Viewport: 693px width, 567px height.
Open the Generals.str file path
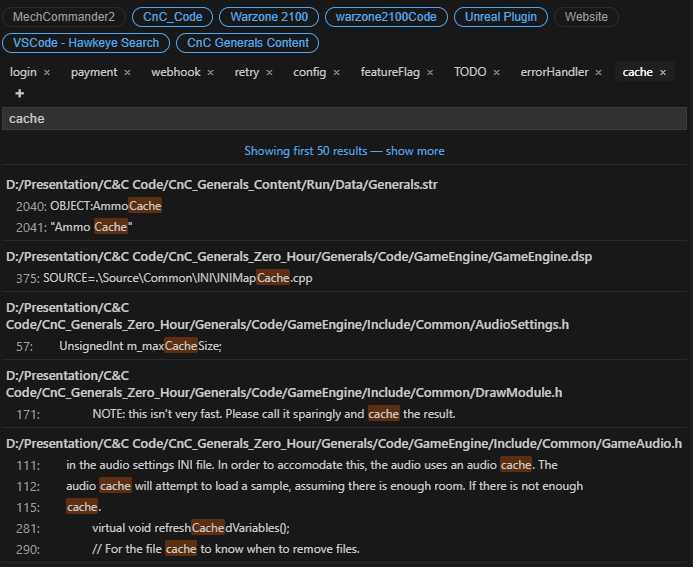point(222,185)
